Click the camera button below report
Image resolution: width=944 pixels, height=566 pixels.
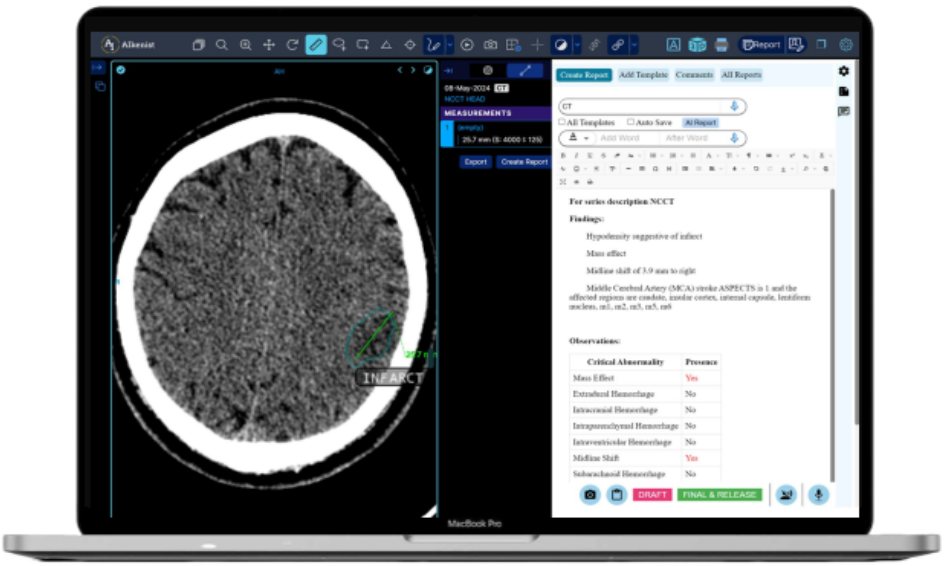click(590, 495)
